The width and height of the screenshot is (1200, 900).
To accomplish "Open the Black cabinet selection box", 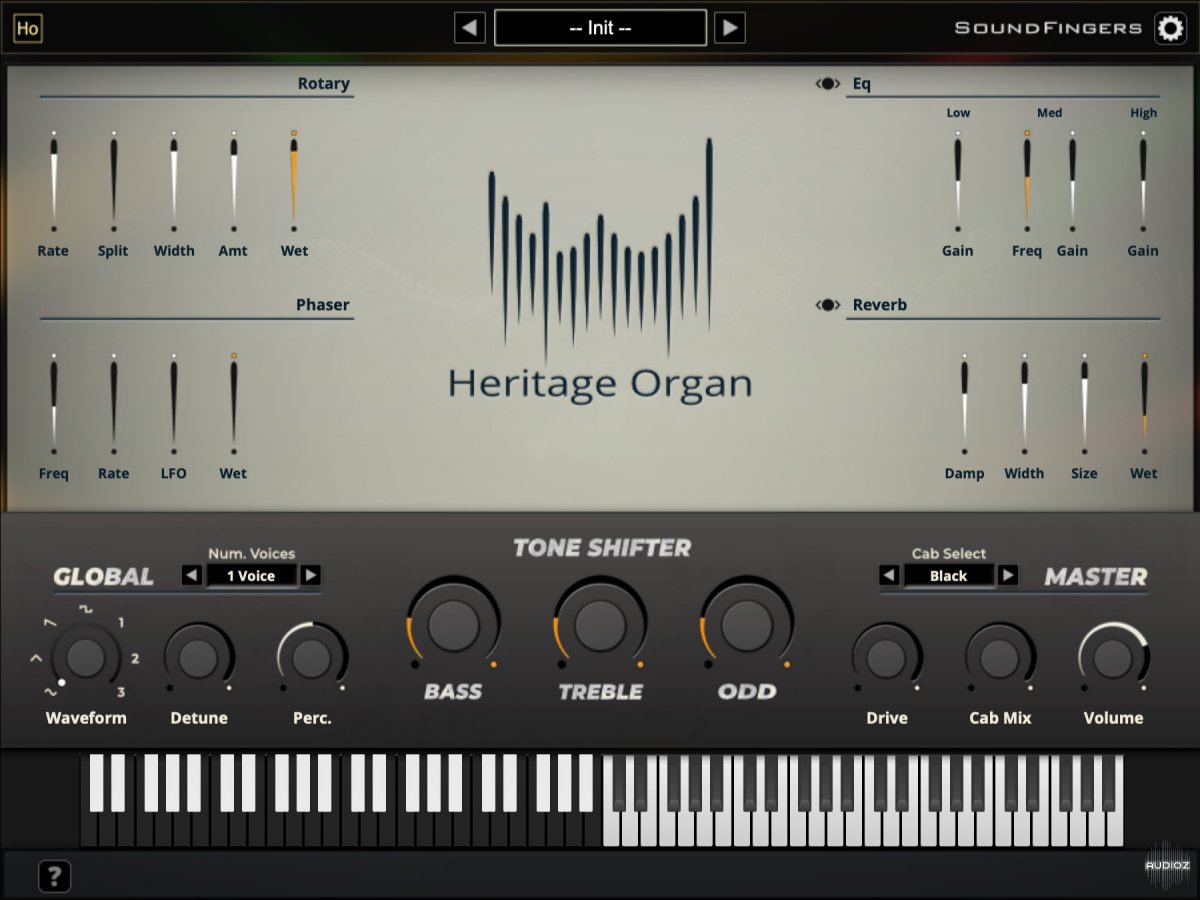I will click(x=948, y=575).
